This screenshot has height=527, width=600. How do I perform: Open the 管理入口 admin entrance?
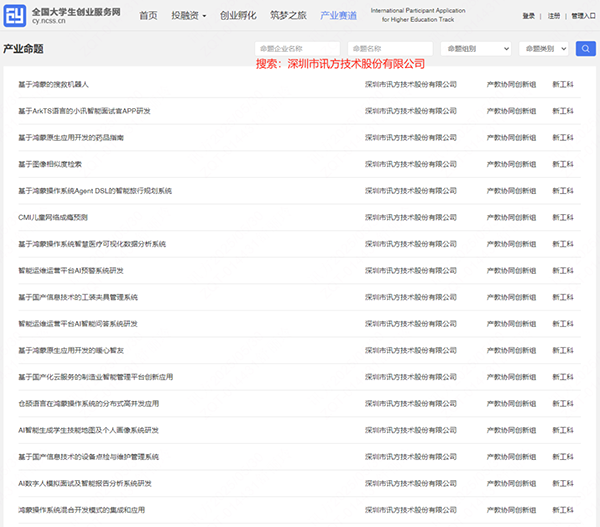coord(583,16)
